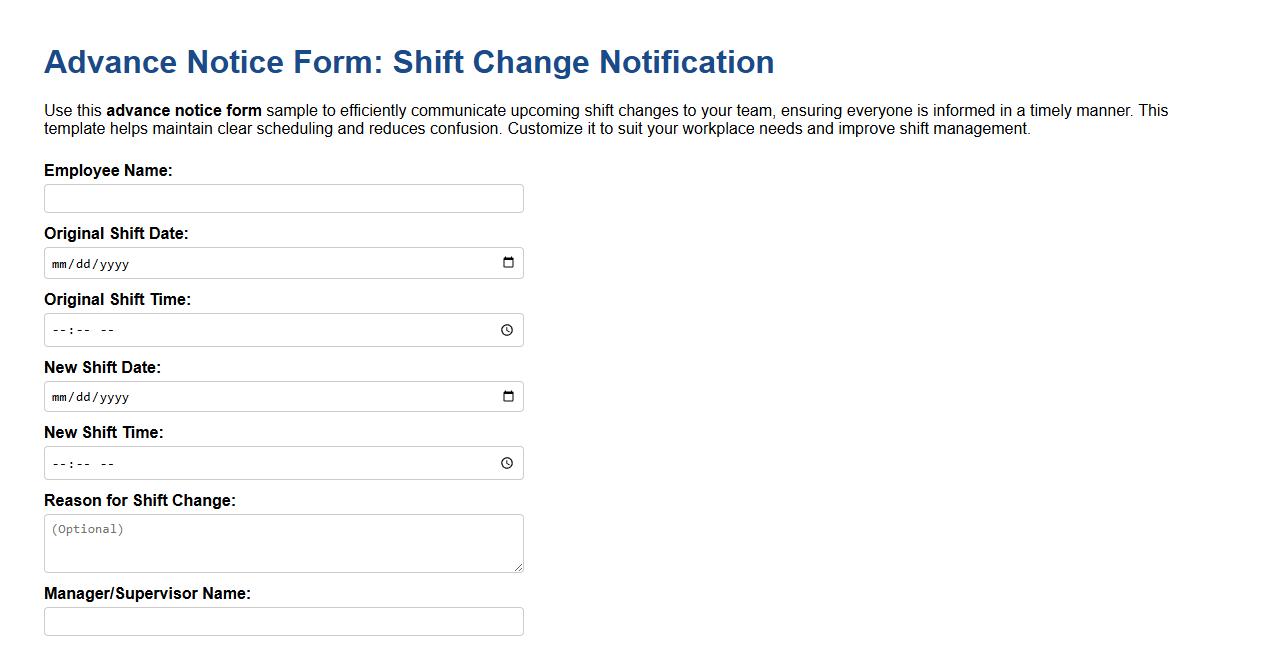This screenshot has height=650, width=1278.
Task: Open the calendar widget beside mm/dd/yyyy under Original Shift Date
Action: [x=509, y=262]
